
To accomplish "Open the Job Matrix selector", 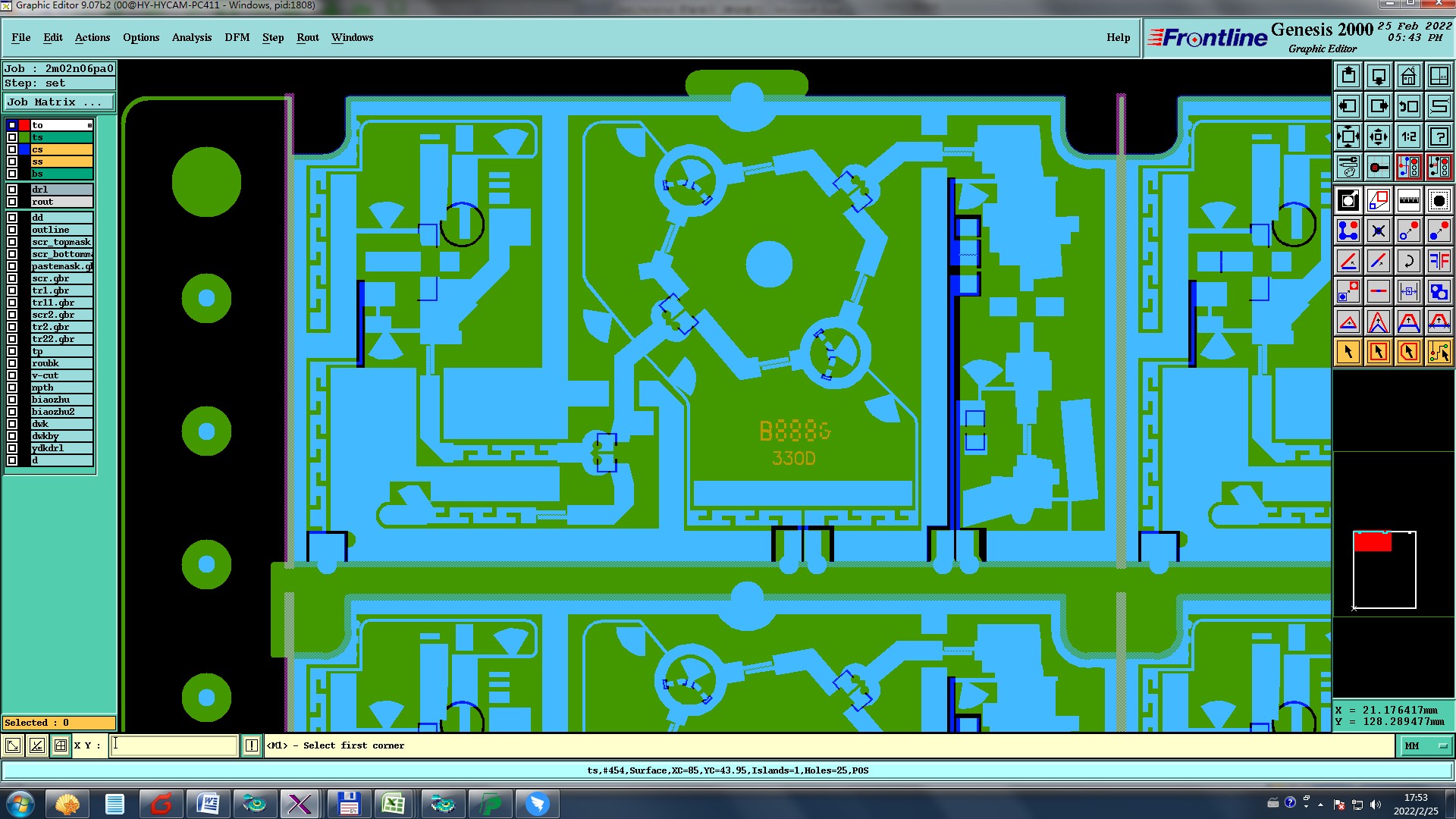I will [59, 102].
